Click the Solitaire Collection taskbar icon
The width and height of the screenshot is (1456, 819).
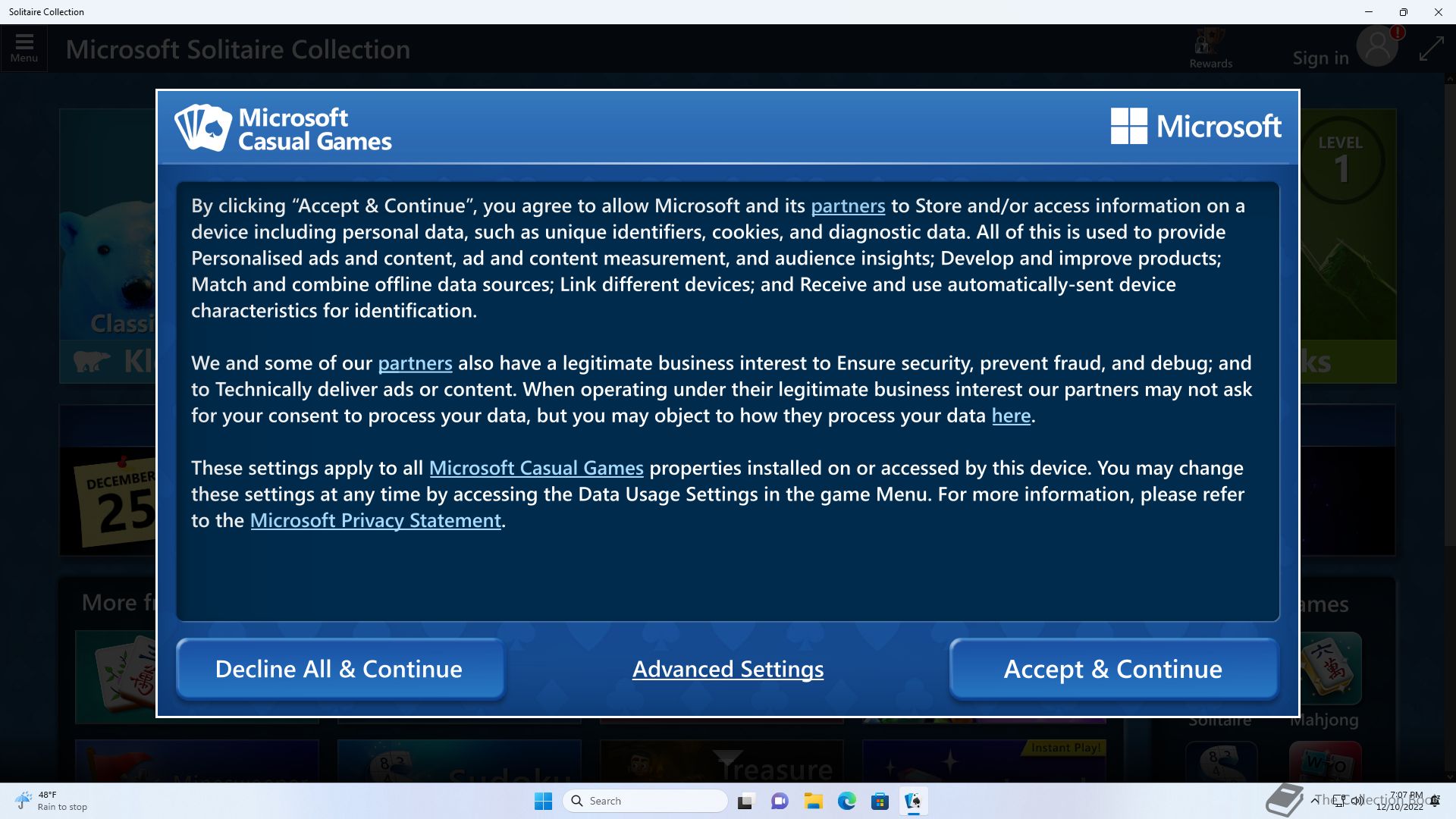tap(913, 801)
